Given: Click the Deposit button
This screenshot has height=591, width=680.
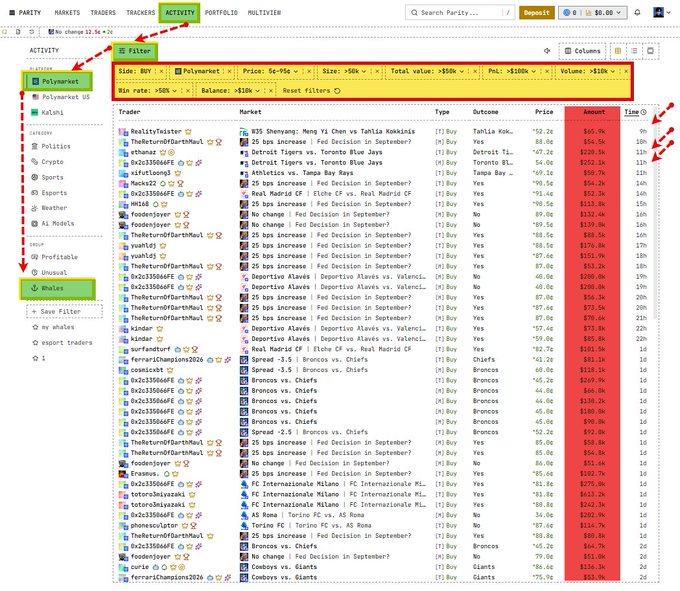Looking at the screenshot, I should point(536,13).
